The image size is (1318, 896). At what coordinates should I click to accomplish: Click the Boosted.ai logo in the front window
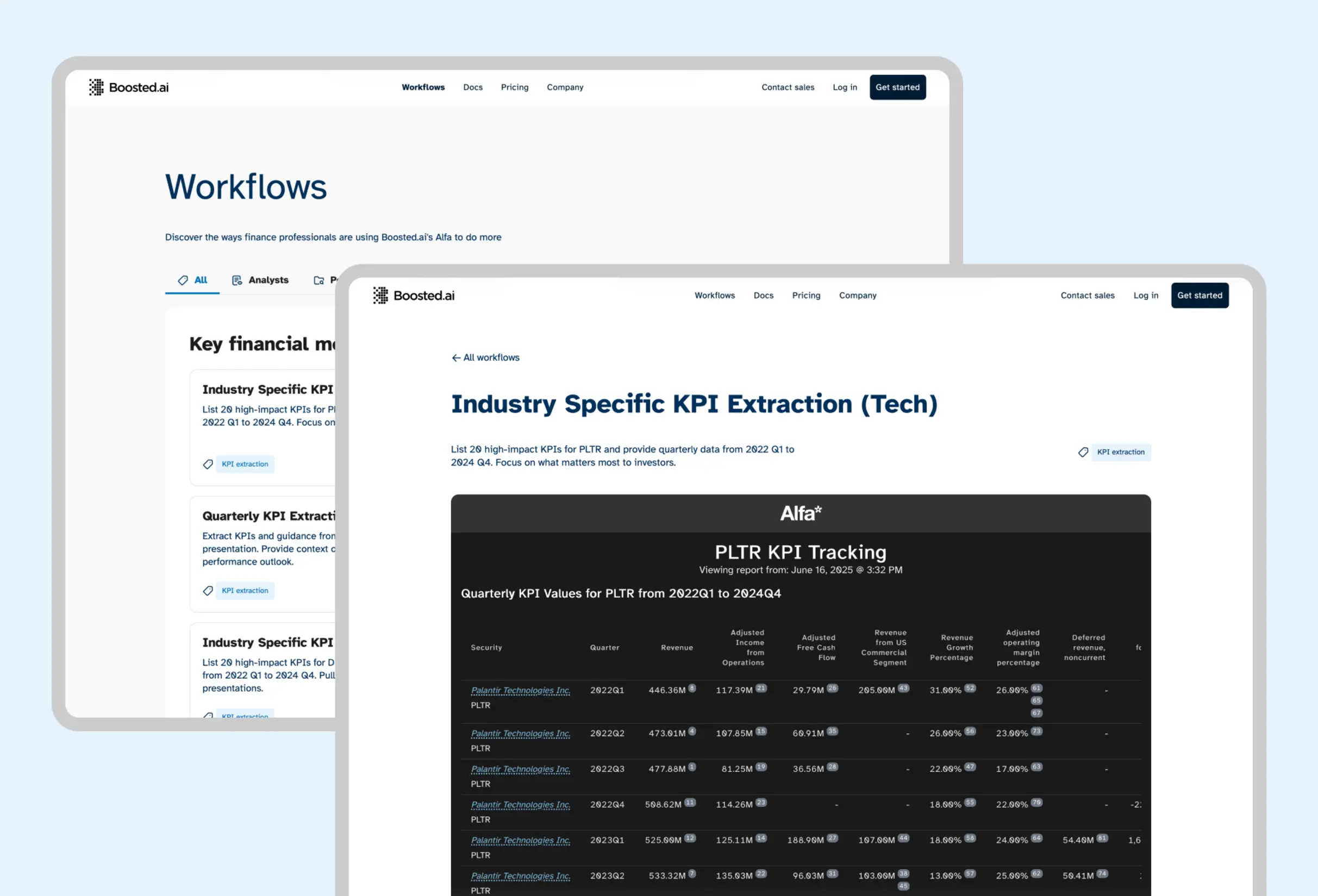click(x=414, y=296)
